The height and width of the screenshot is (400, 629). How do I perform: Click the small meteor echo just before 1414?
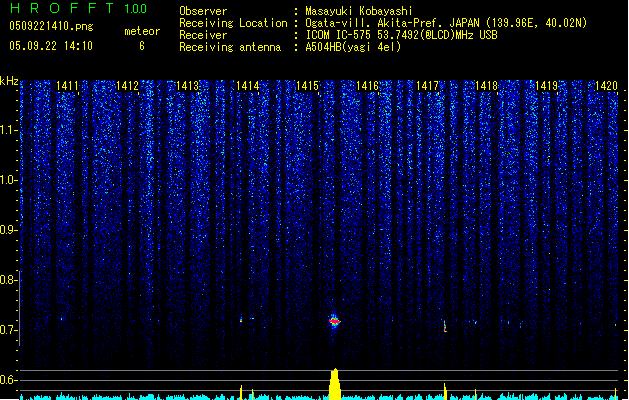click(x=241, y=320)
